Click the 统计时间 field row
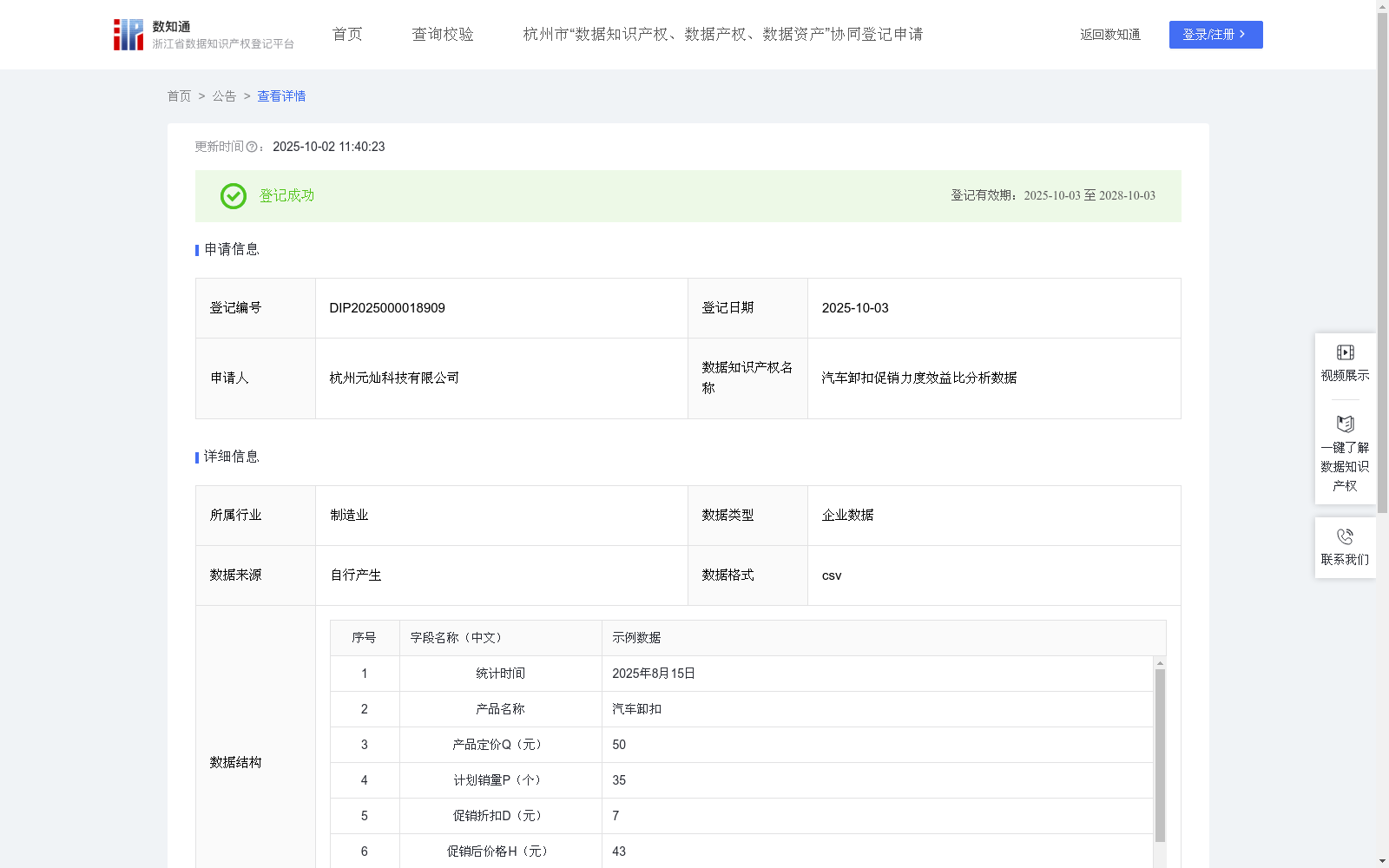The image size is (1389, 868). tap(741, 674)
